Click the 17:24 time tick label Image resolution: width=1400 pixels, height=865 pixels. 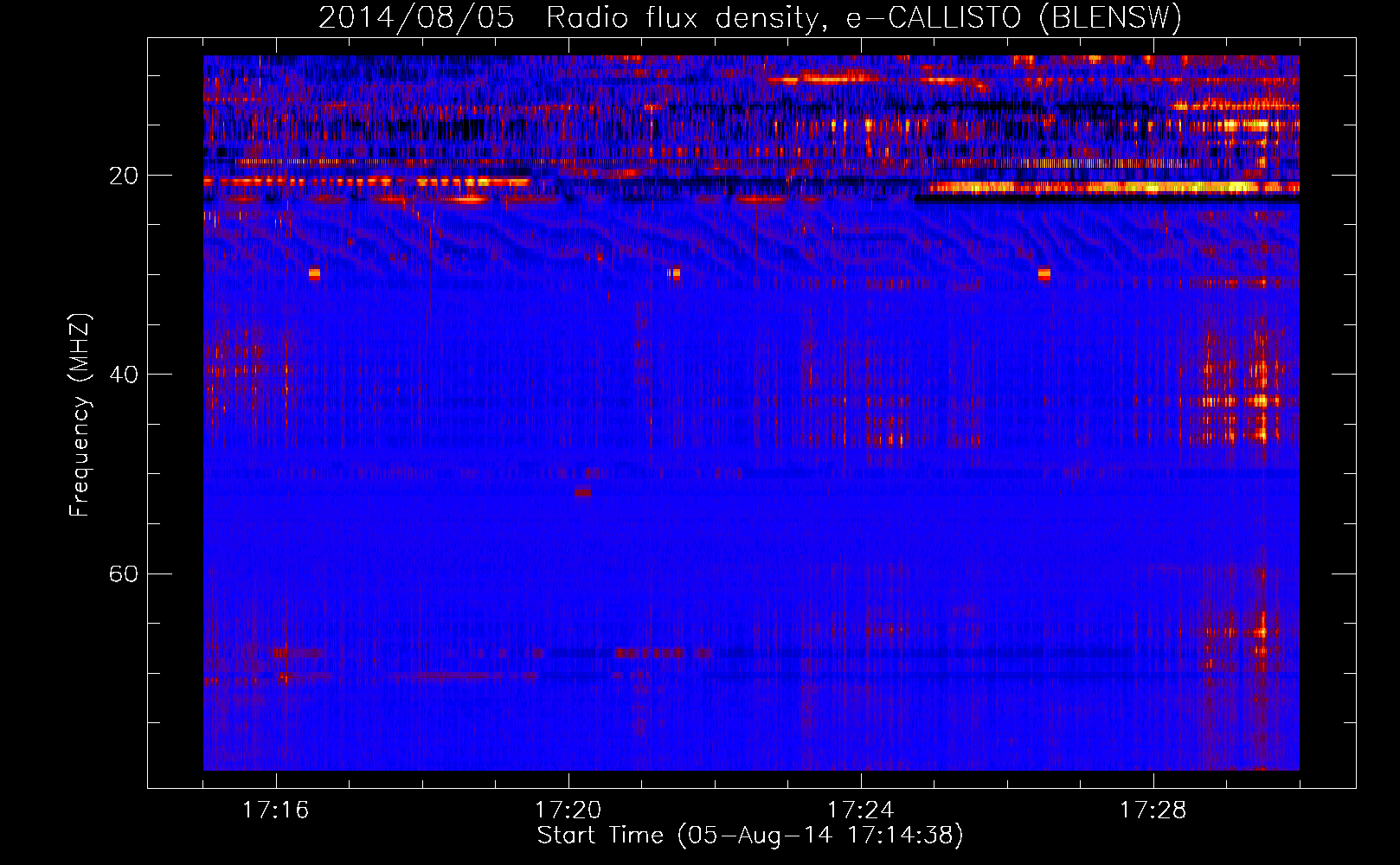click(860, 810)
